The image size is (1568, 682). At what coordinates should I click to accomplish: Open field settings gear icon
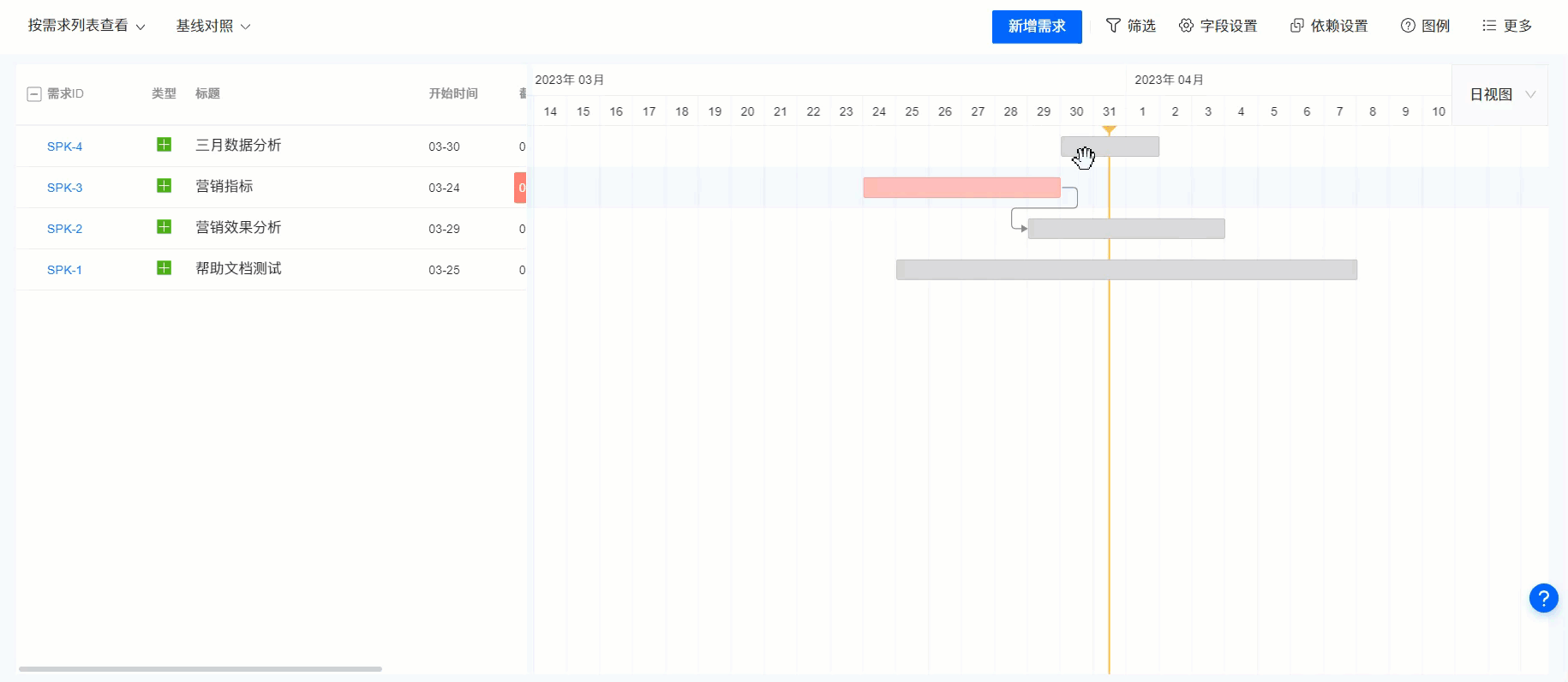pyautogui.click(x=1186, y=26)
